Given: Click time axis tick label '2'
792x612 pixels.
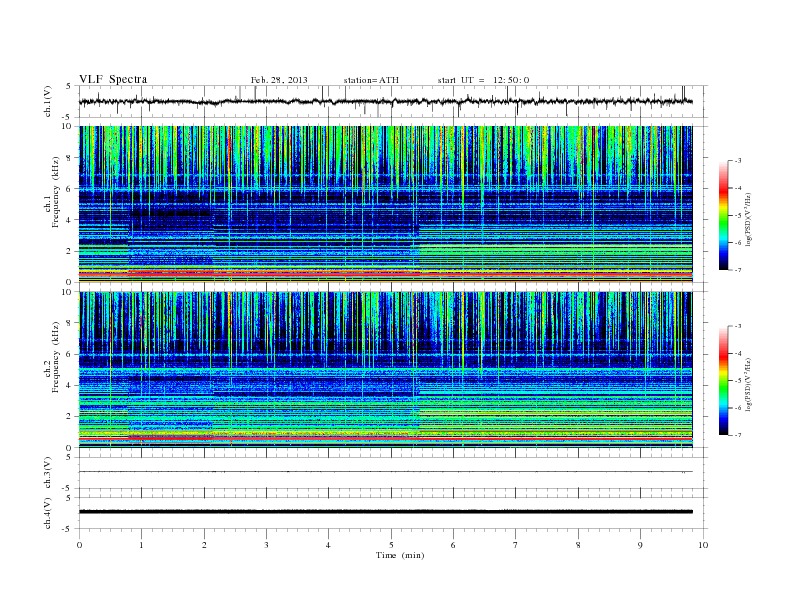Looking at the screenshot, I should tap(204, 545).
